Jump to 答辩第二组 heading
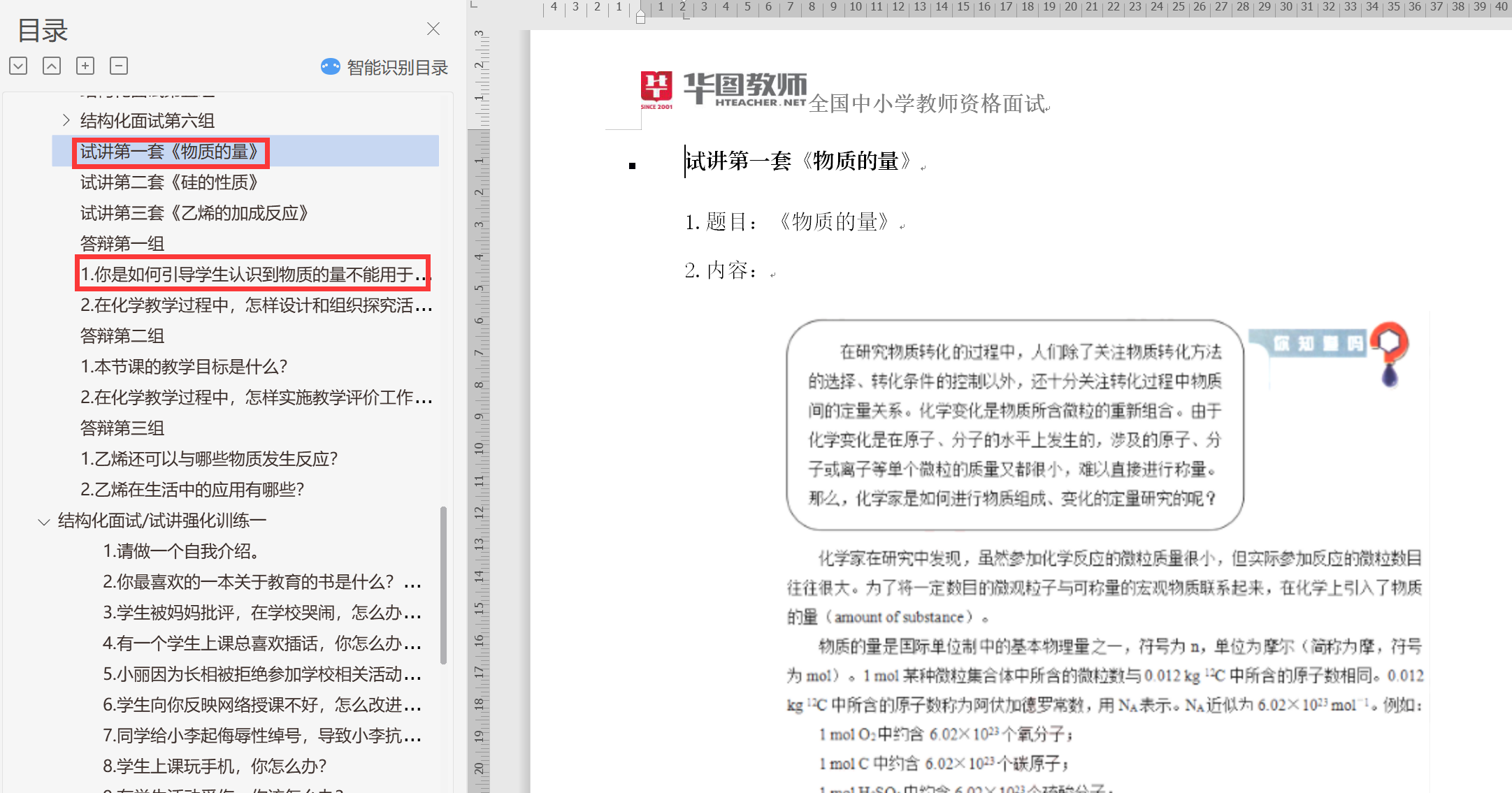 (122, 336)
